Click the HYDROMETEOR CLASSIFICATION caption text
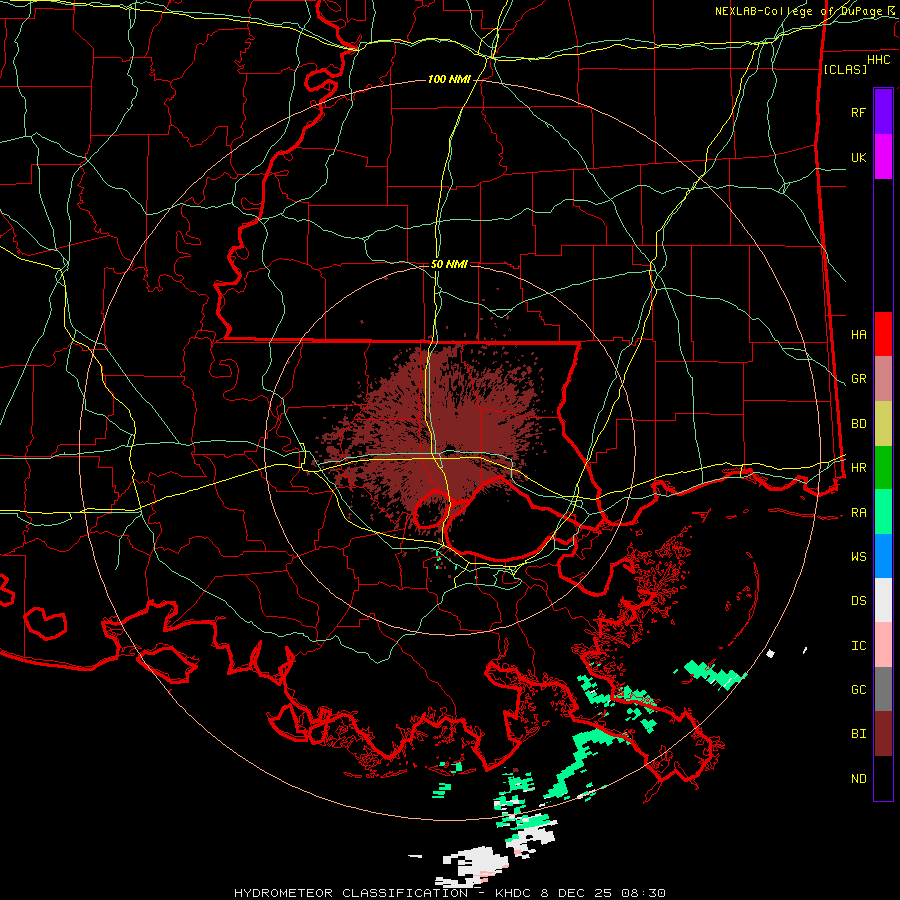The width and height of the screenshot is (900, 900). [x=351, y=893]
